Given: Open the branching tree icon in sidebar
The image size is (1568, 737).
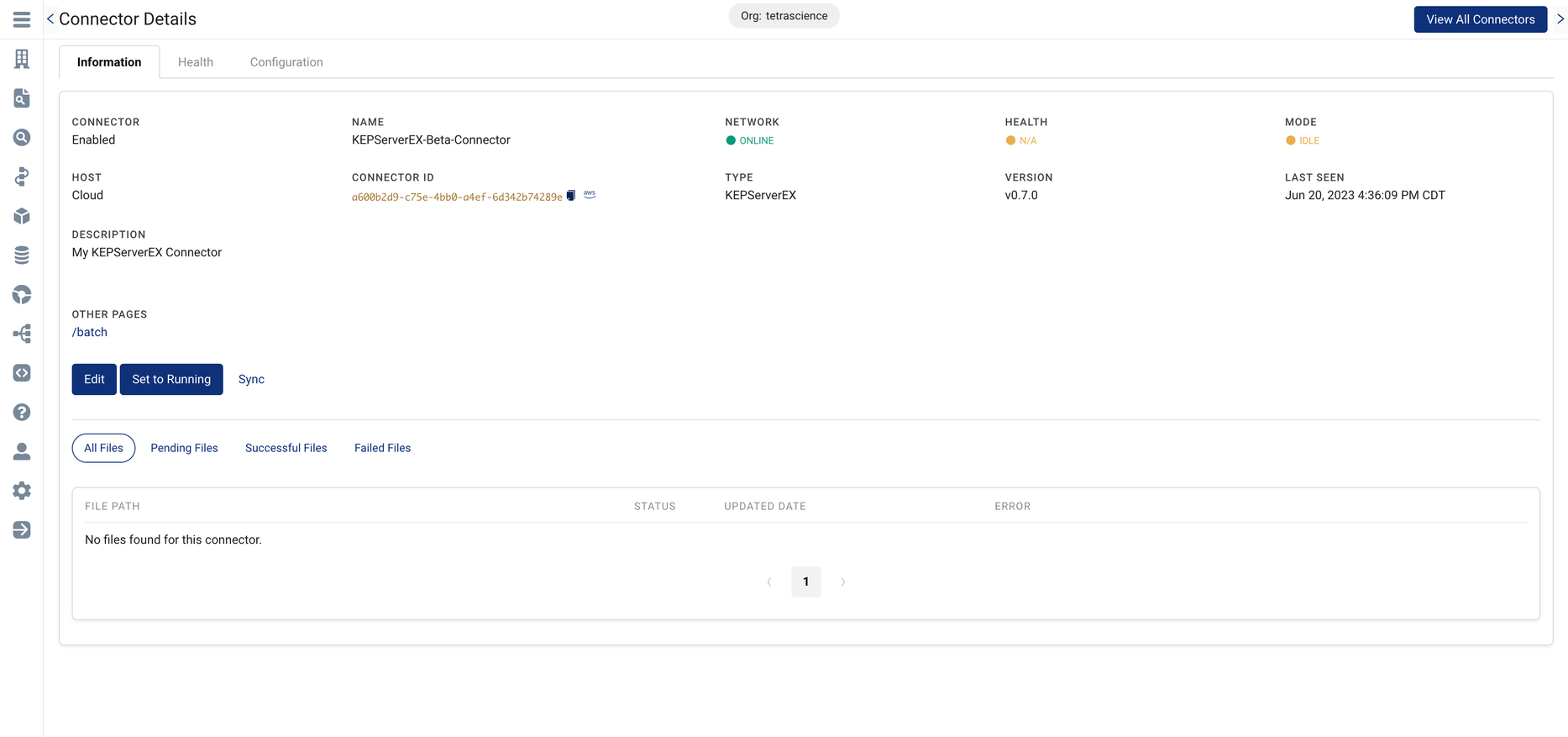Looking at the screenshot, I should (22, 334).
